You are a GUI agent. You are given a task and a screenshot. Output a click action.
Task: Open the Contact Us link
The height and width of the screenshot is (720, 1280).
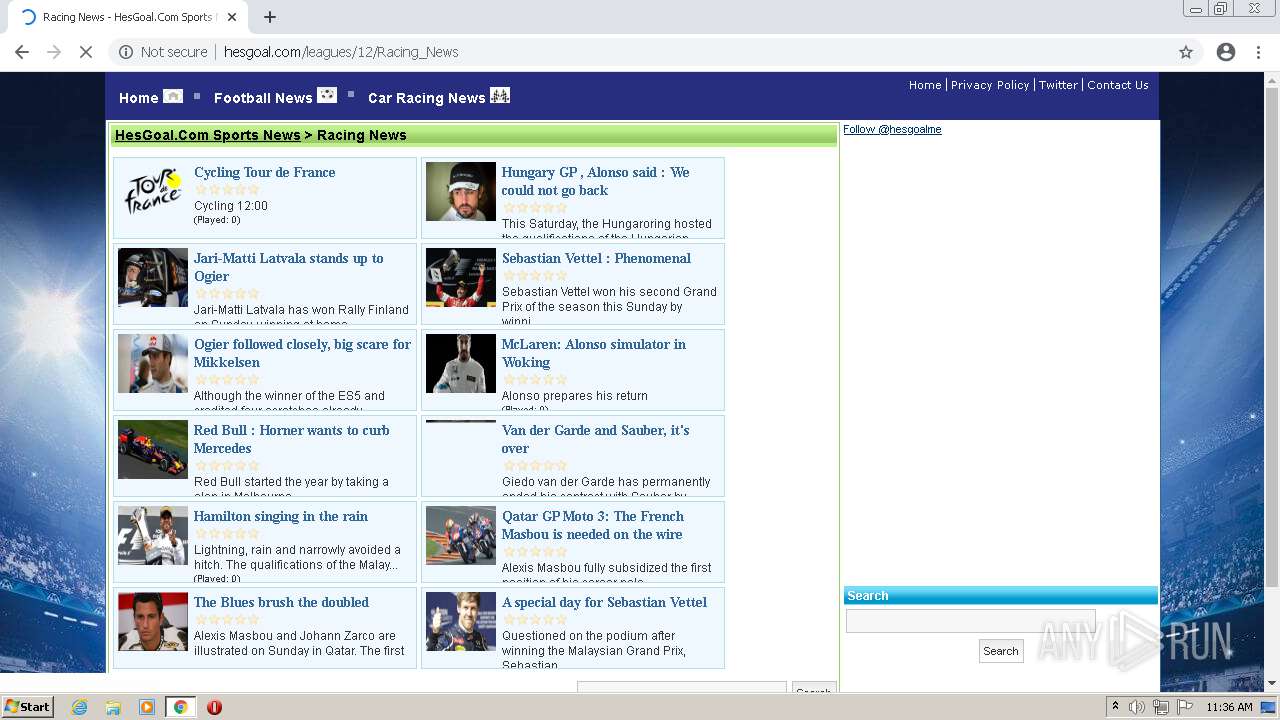pyautogui.click(x=1118, y=85)
